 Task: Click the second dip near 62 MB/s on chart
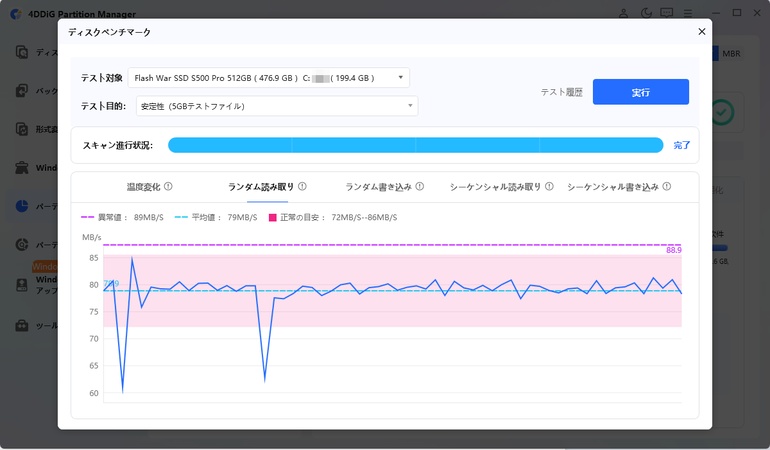point(265,380)
